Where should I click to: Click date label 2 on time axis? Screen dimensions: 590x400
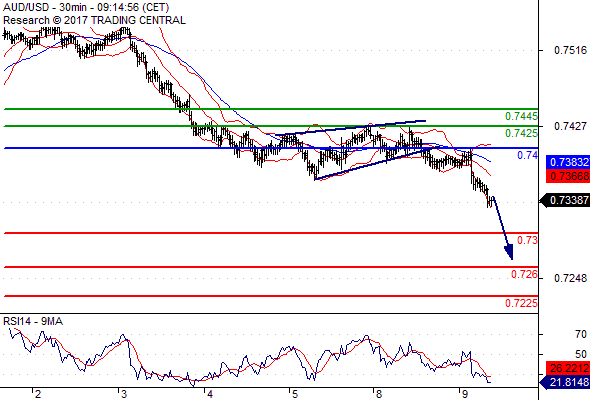click(38, 394)
